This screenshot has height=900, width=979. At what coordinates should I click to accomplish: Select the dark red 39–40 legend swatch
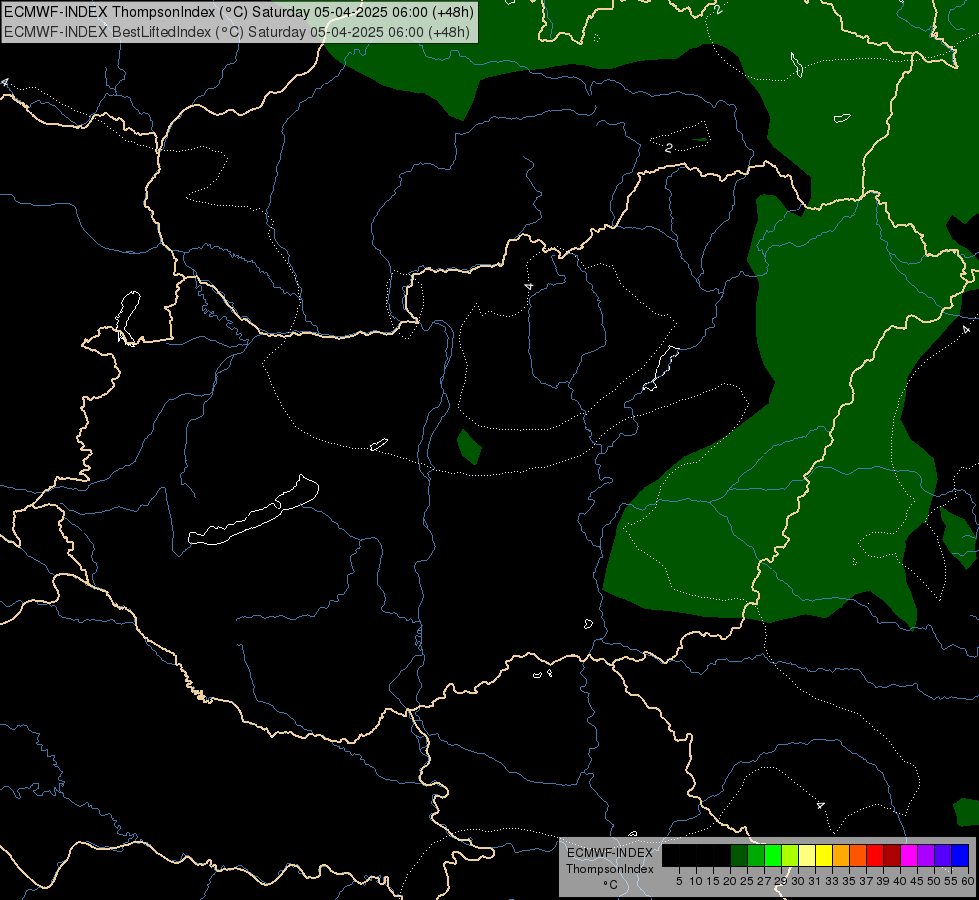892,855
